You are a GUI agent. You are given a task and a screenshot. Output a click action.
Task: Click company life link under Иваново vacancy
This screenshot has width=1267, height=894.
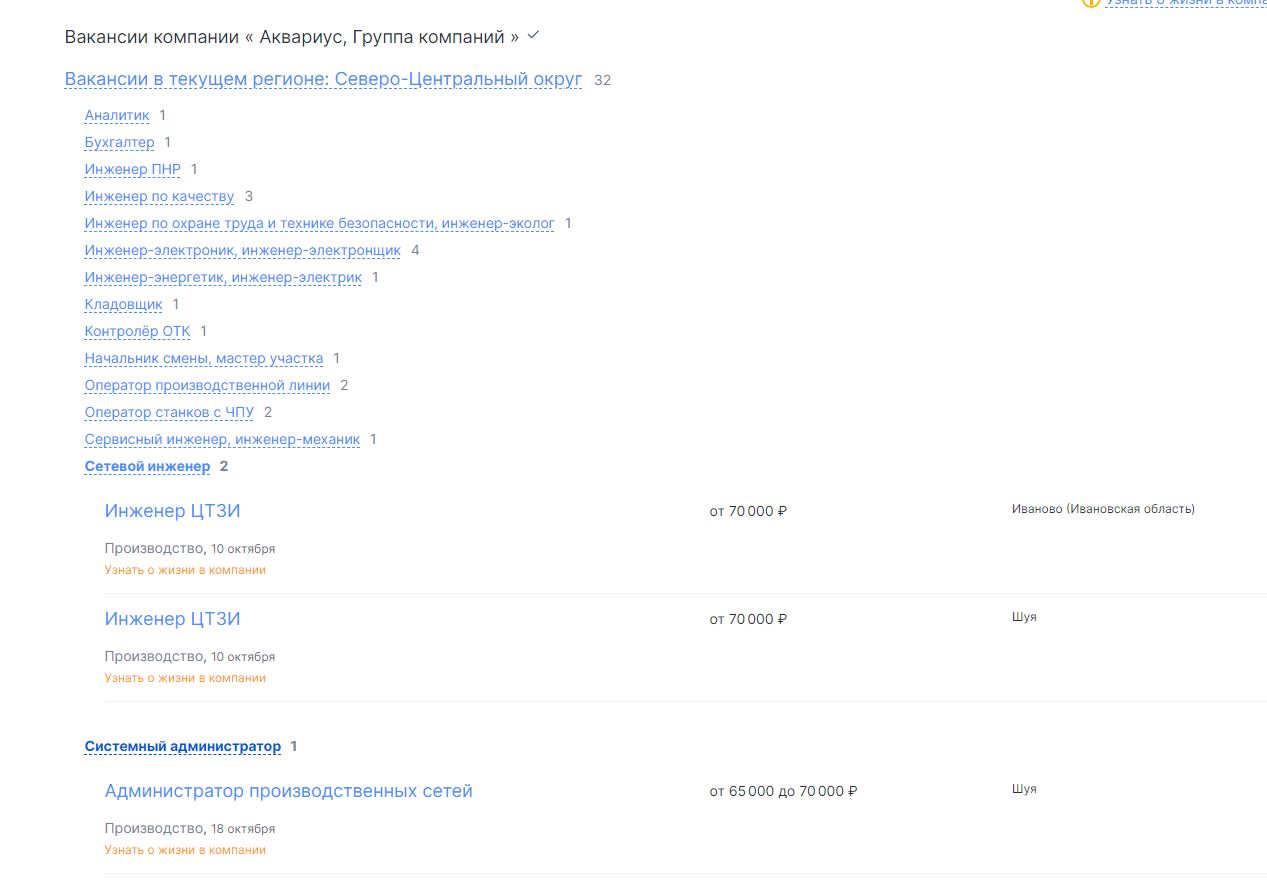pyautogui.click(x=185, y=570)
